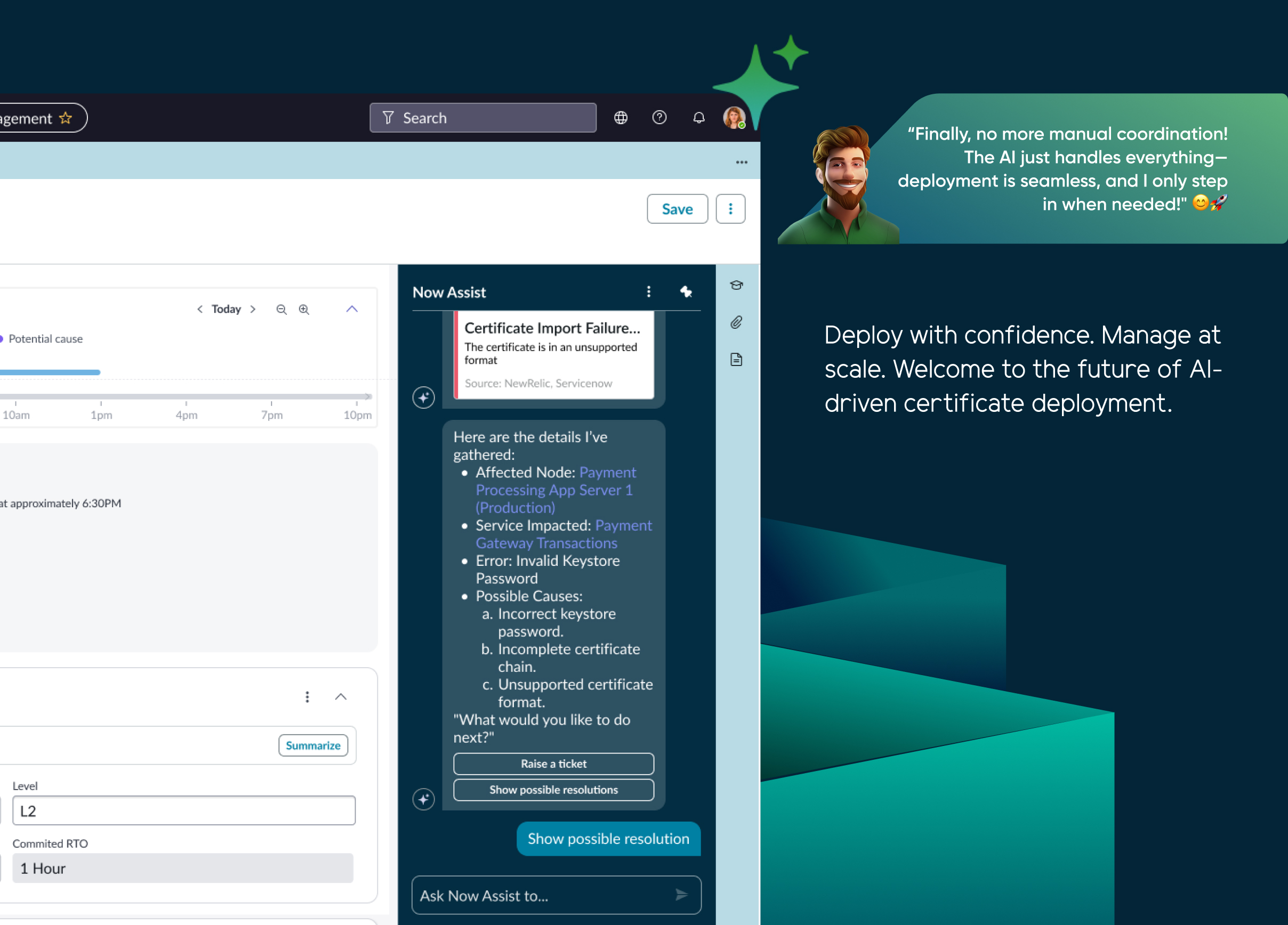
Task: Open the document sidebar icon
Action: tap(737, 359)
